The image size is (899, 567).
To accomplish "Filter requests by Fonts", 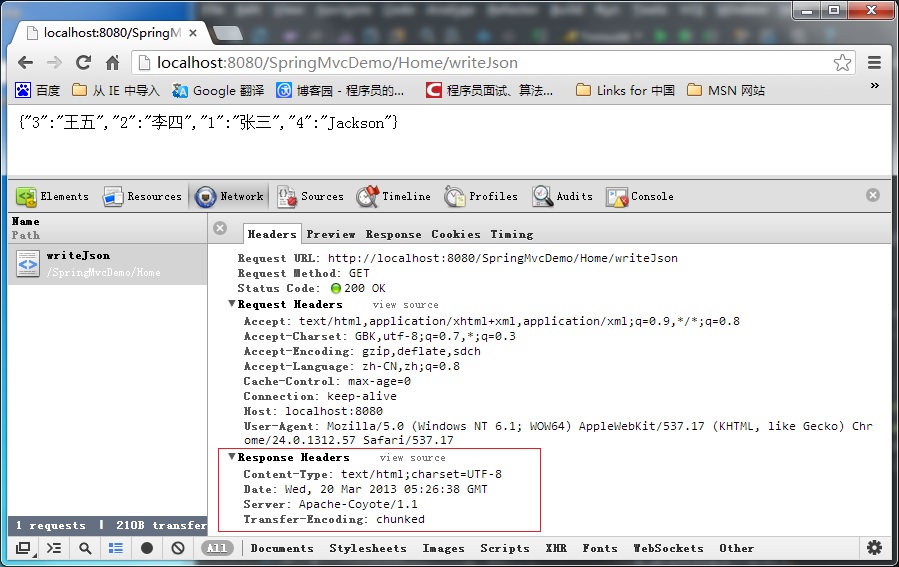I will 600,548.
